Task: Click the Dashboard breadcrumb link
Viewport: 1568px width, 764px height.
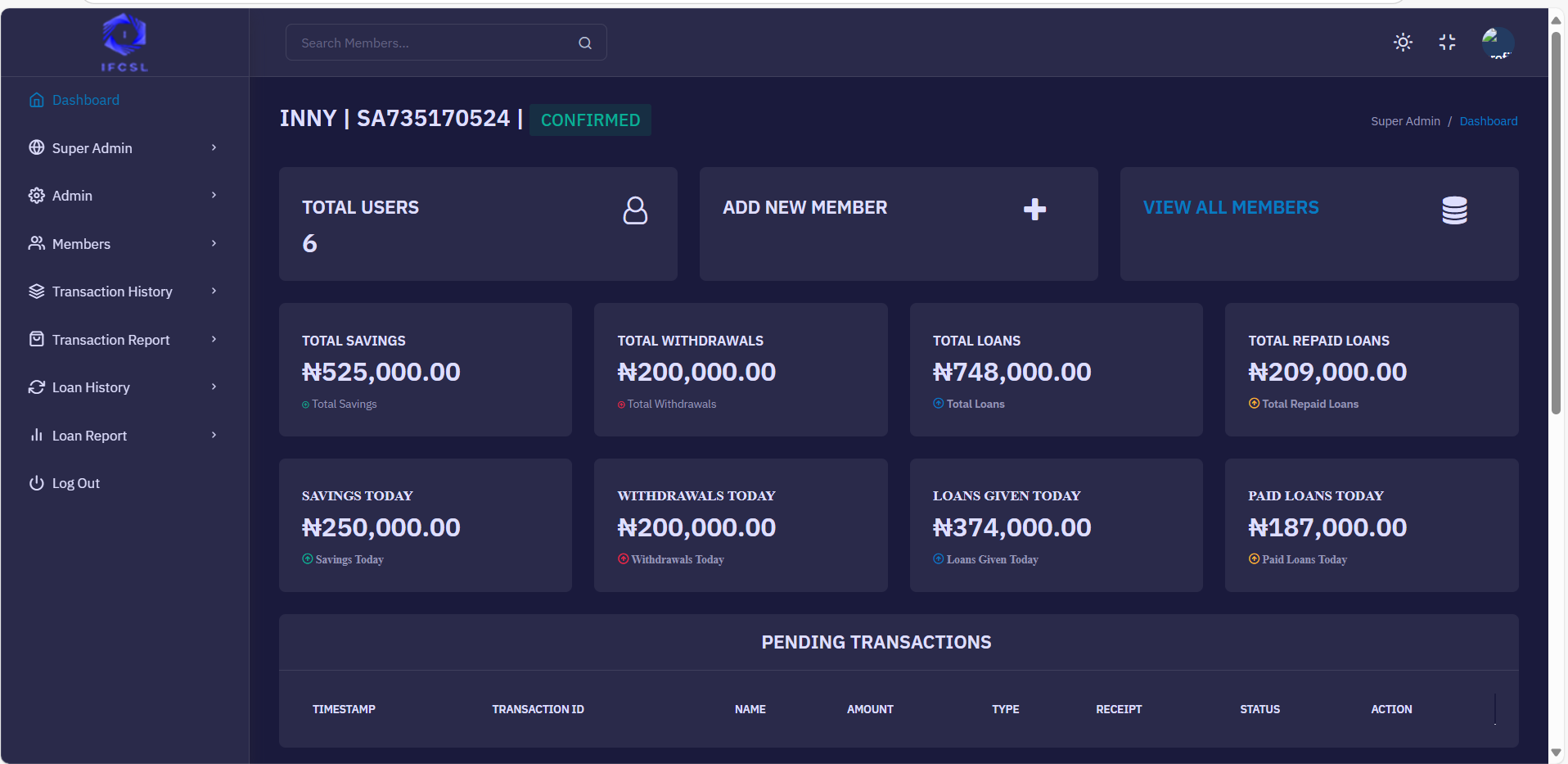Action: [1488, 121]
